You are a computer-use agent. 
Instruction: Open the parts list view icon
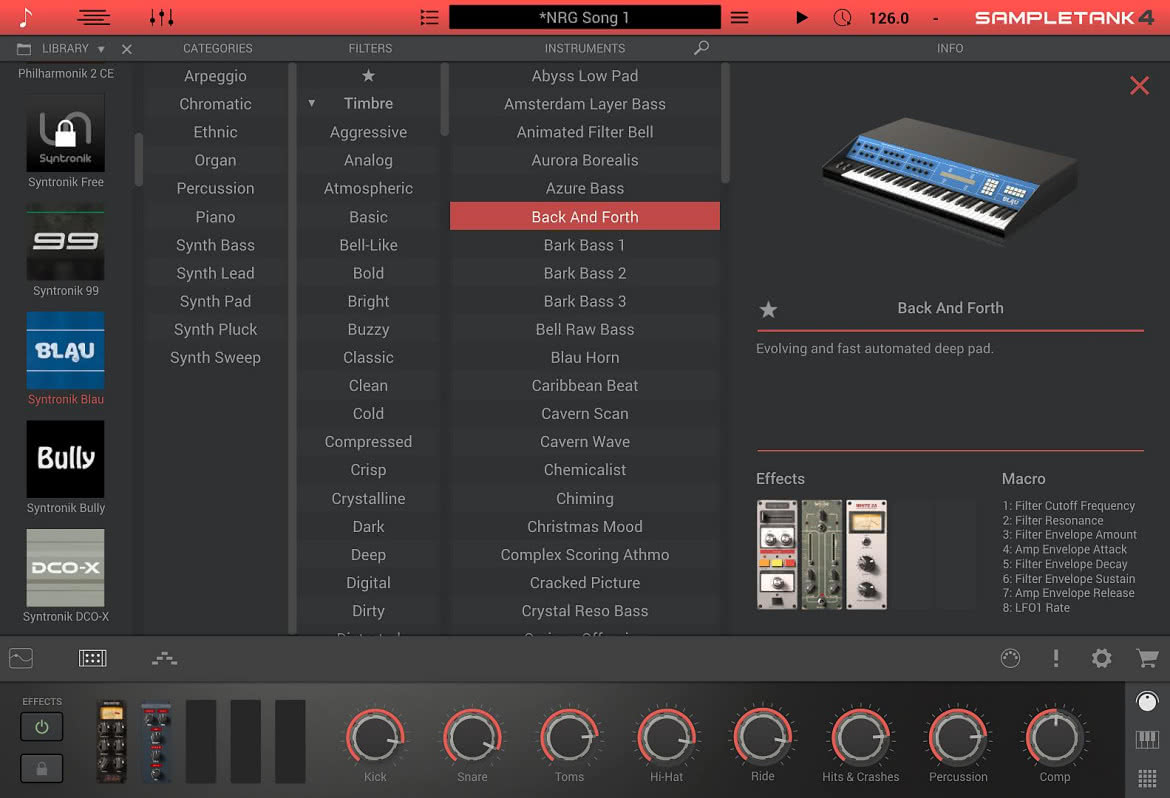(94, 17)
